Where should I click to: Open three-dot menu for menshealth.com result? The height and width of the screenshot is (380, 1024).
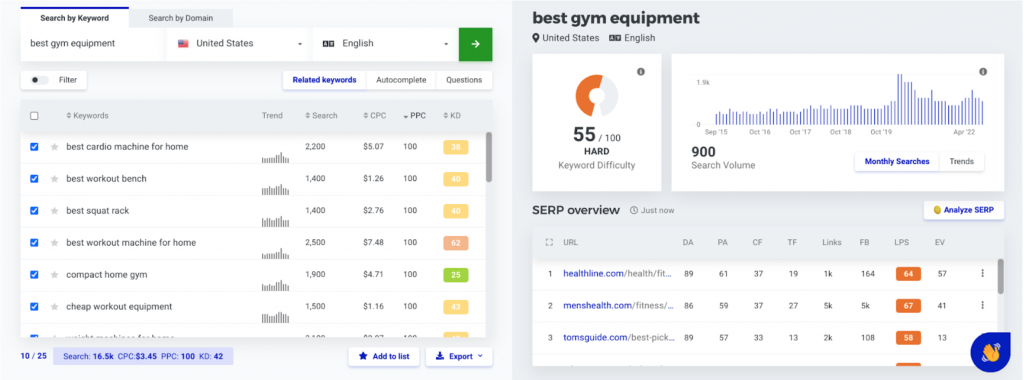pyautogui.click(x=982, y=305)
